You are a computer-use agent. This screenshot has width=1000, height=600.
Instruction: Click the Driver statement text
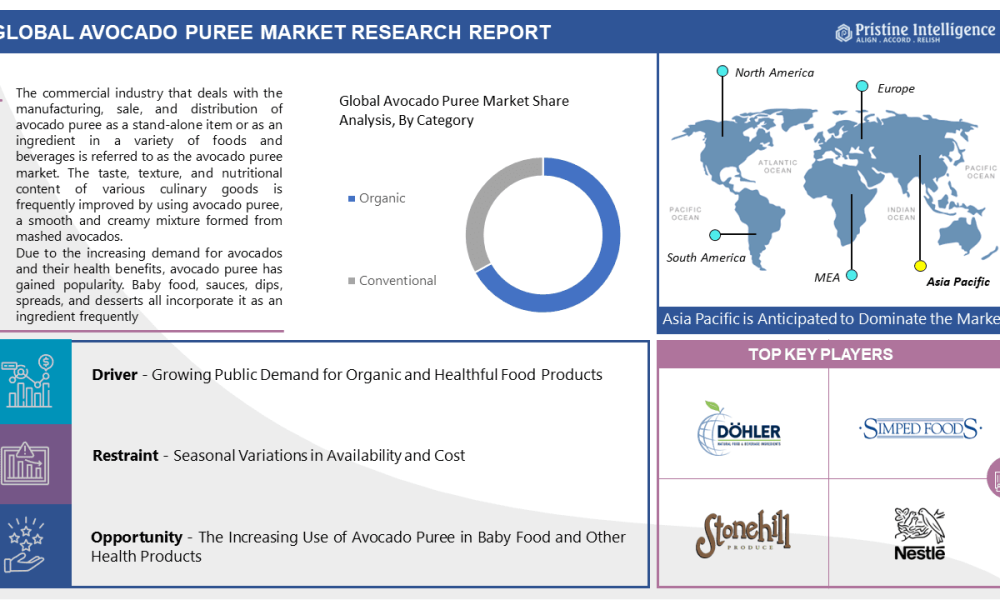point(347,375)
